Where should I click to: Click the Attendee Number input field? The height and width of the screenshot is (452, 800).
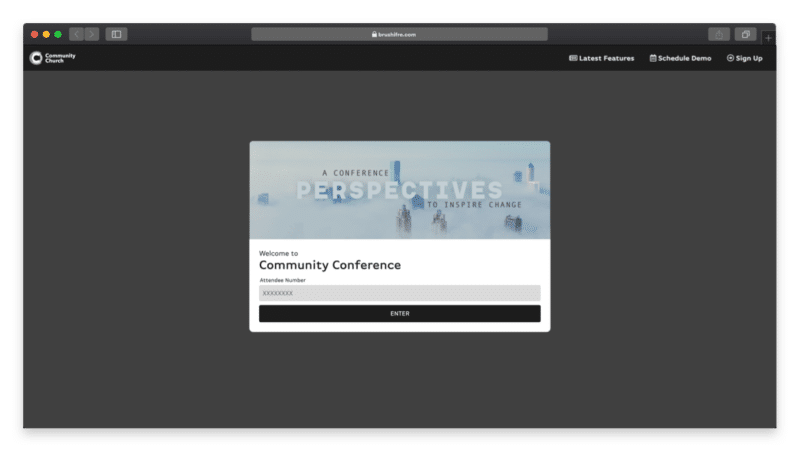[x=399, y=293]
